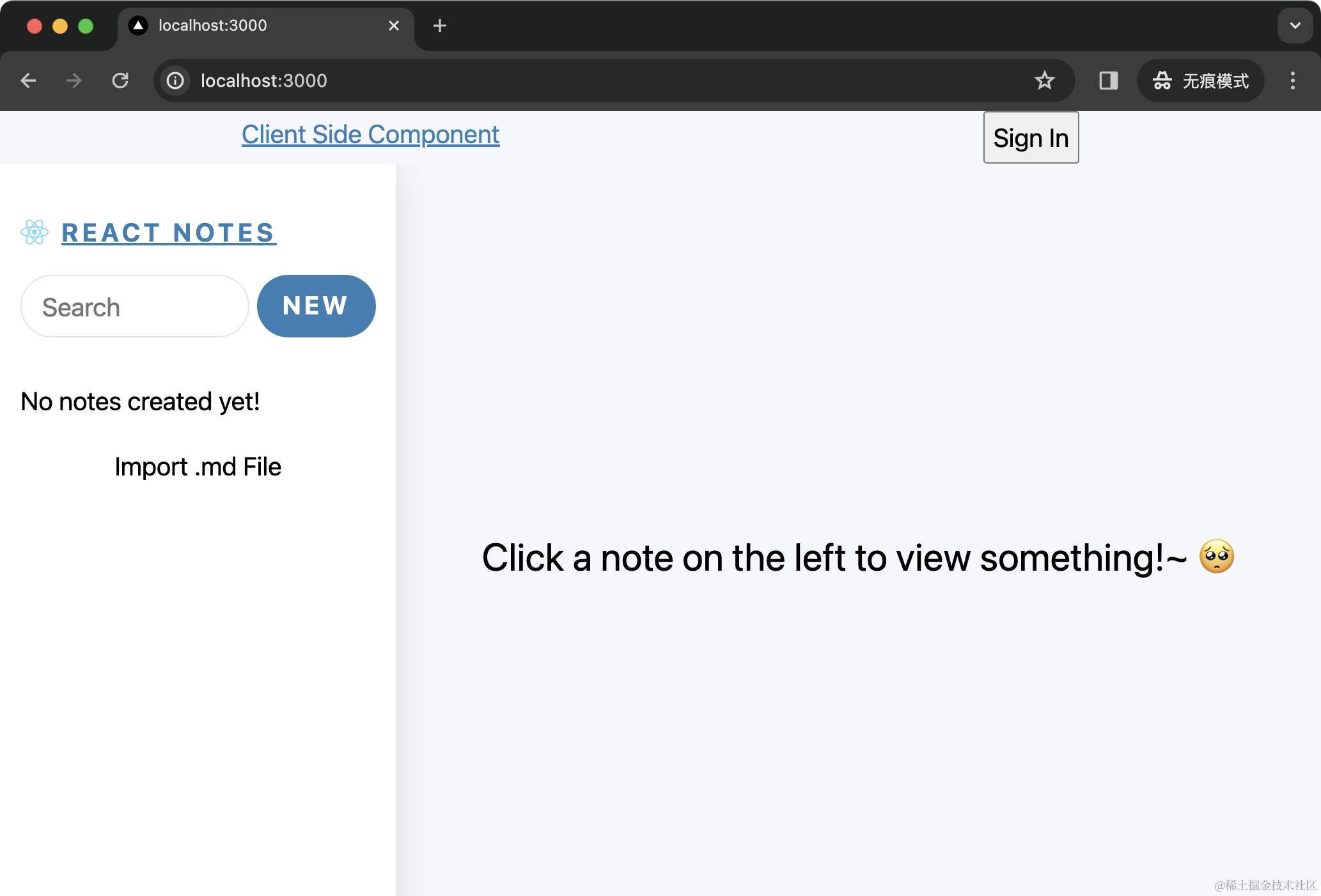Click the localhost:3000 address bar URL
1321x896 pixels.
(263, 81)
